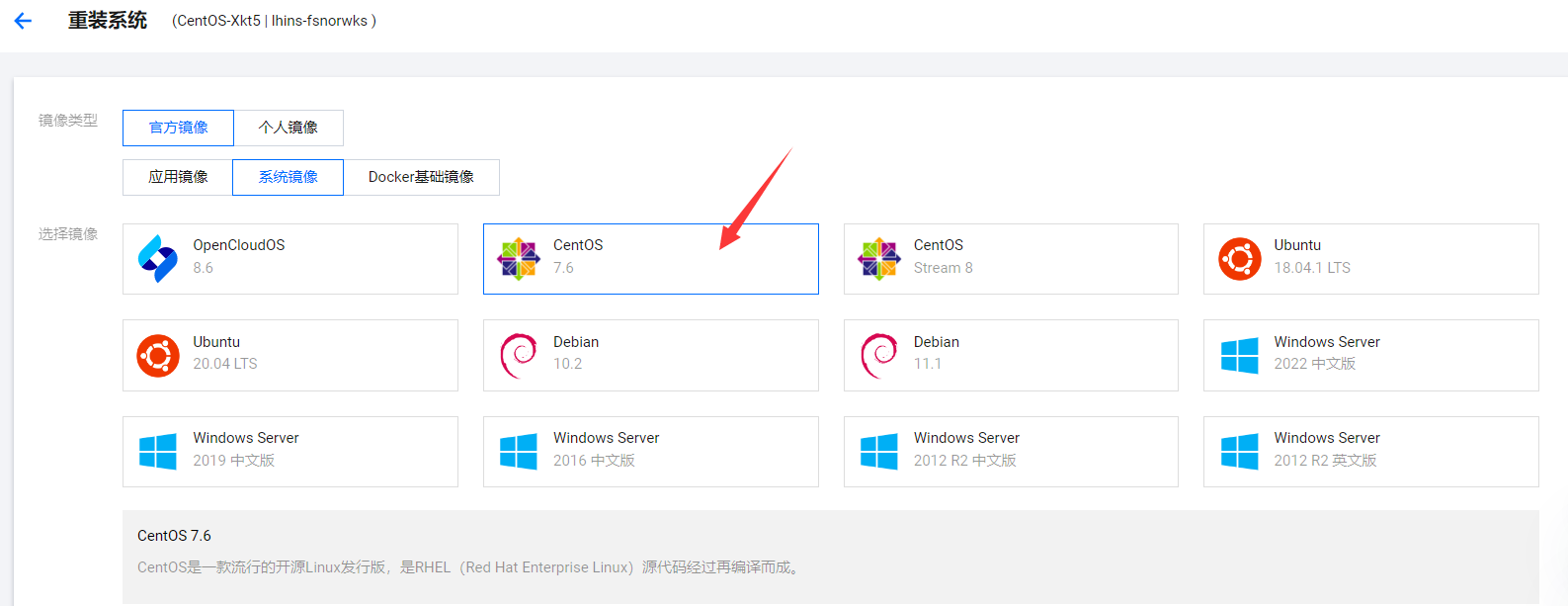Click the '2022 中文版' version text
Screen dimensions: 1568x606
point(1315,364)
